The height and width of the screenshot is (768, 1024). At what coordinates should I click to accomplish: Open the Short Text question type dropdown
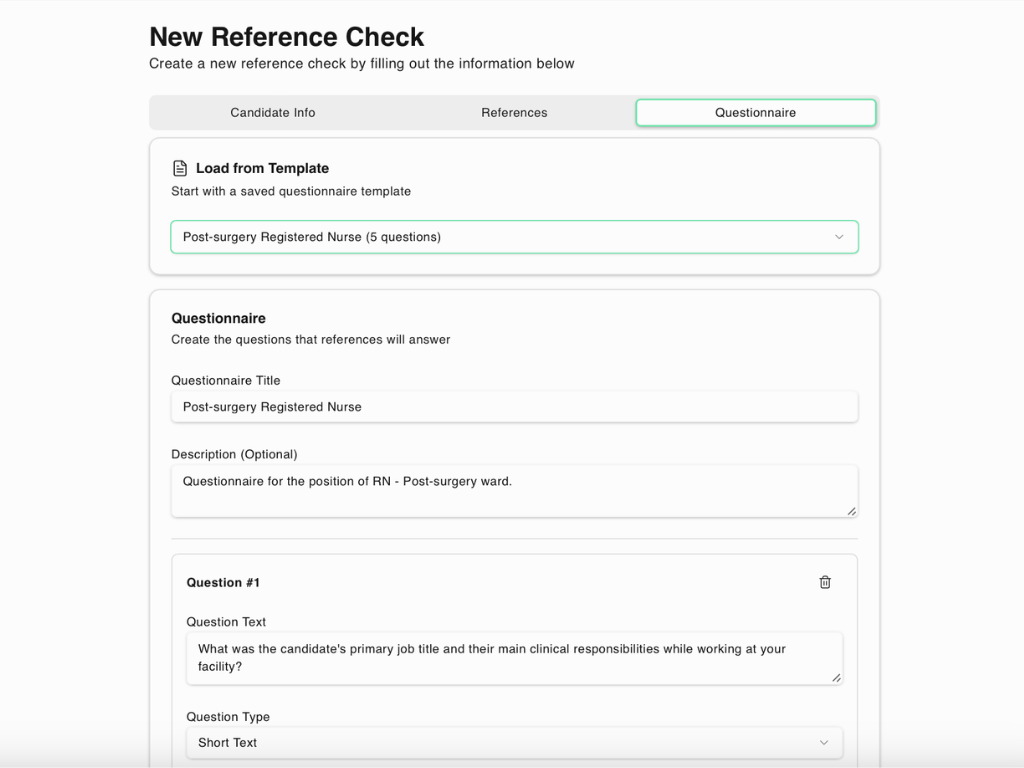coord(514,743)
